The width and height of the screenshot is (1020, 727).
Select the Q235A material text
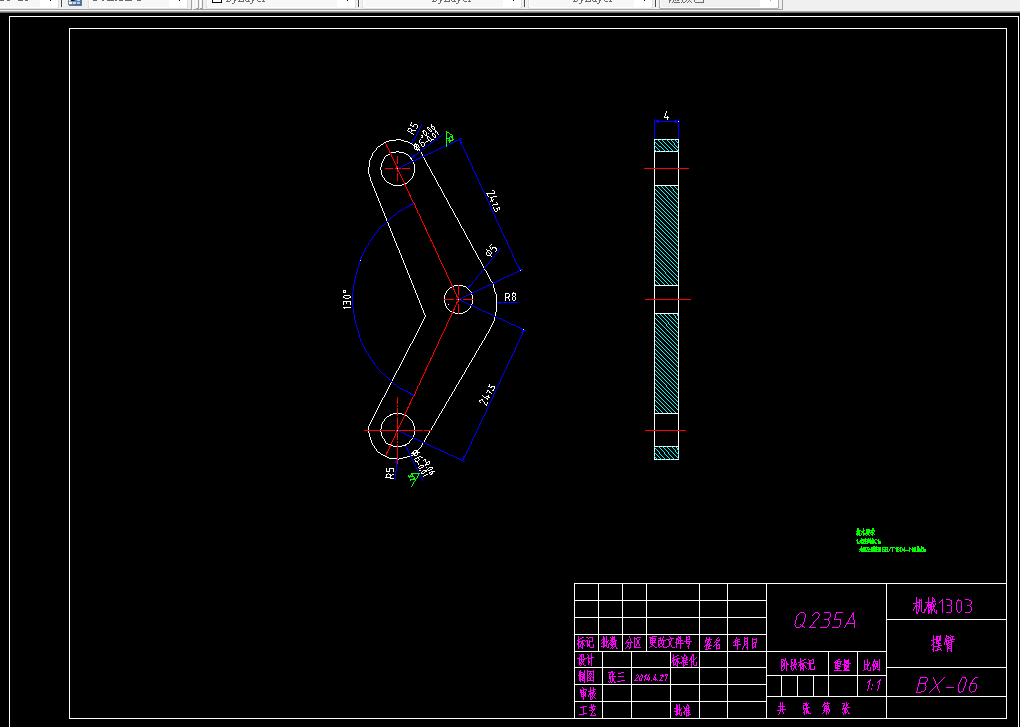point(825,620)
